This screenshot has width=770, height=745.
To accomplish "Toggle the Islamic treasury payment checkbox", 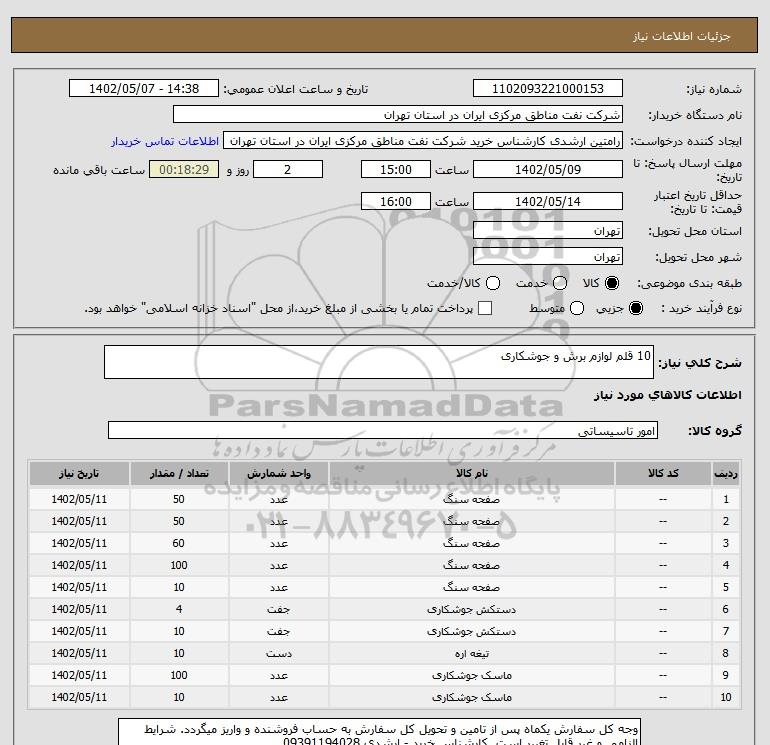I will pos(485,308).
